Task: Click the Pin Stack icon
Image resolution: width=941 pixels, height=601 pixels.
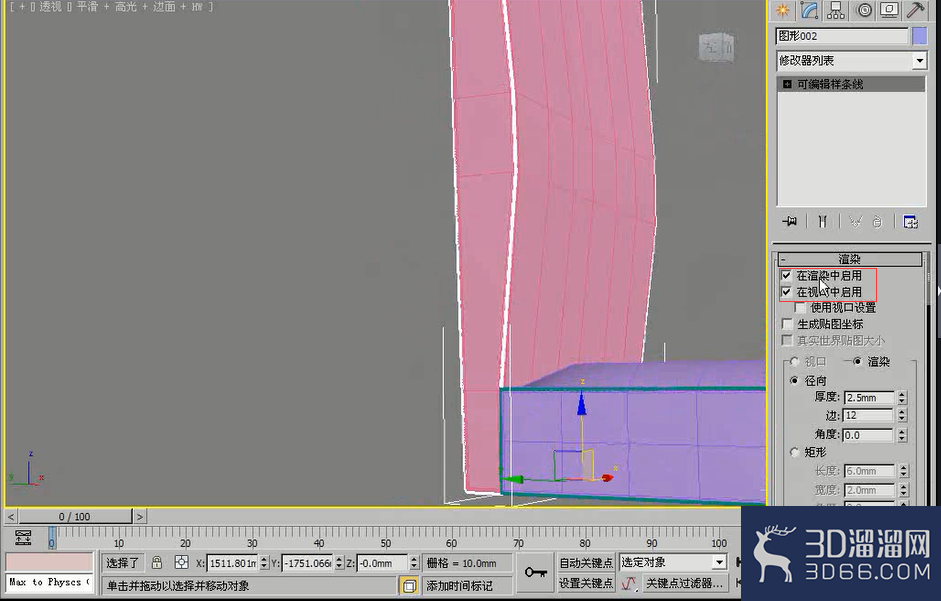Action: coord(789,222)
